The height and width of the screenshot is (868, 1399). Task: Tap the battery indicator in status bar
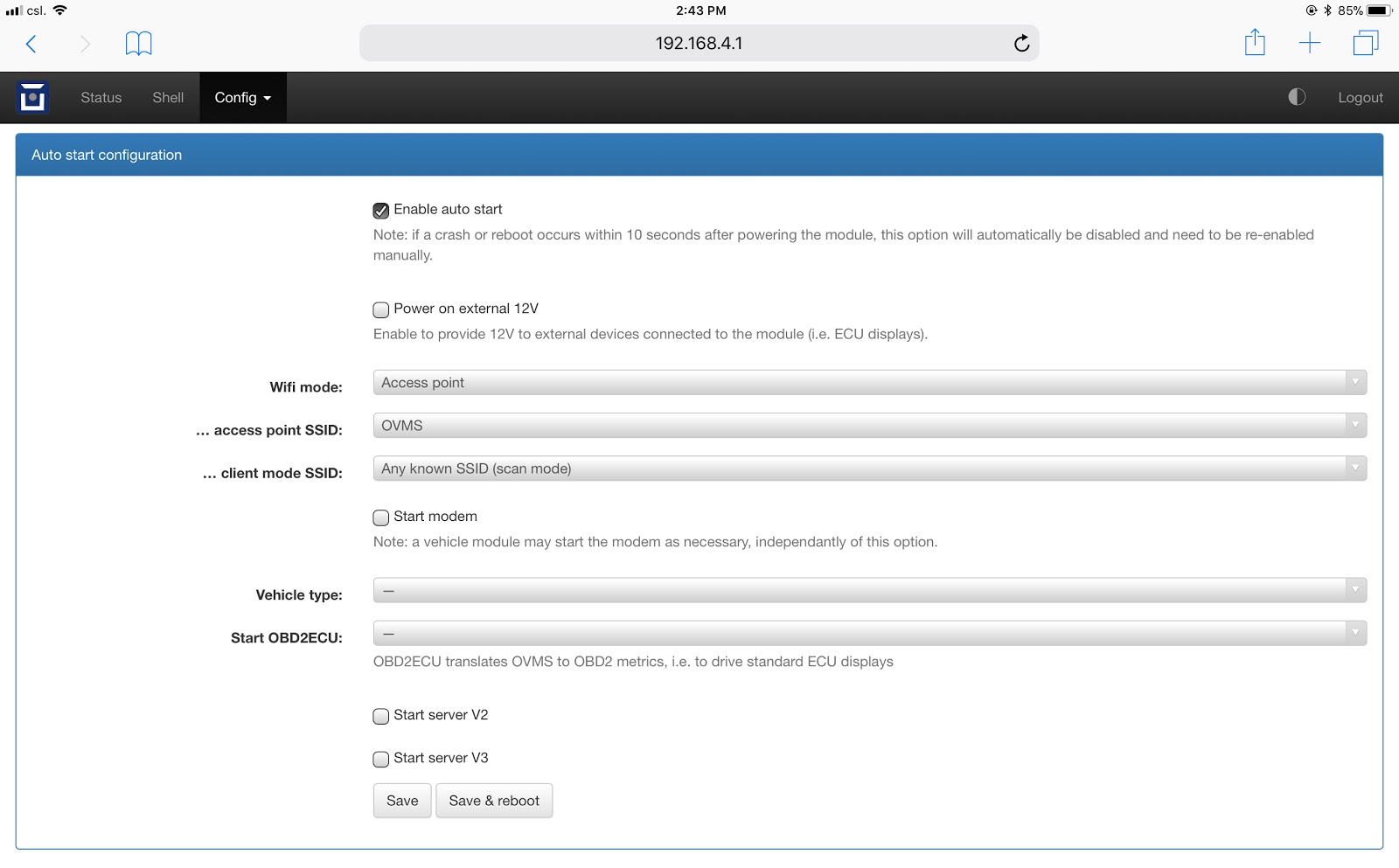1379,10
